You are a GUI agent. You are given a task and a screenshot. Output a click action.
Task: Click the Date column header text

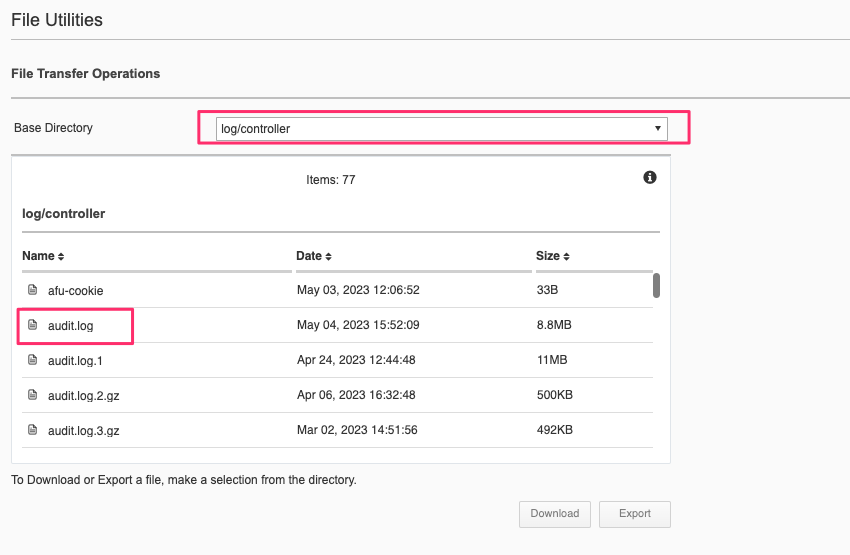(x=309, y=256)
